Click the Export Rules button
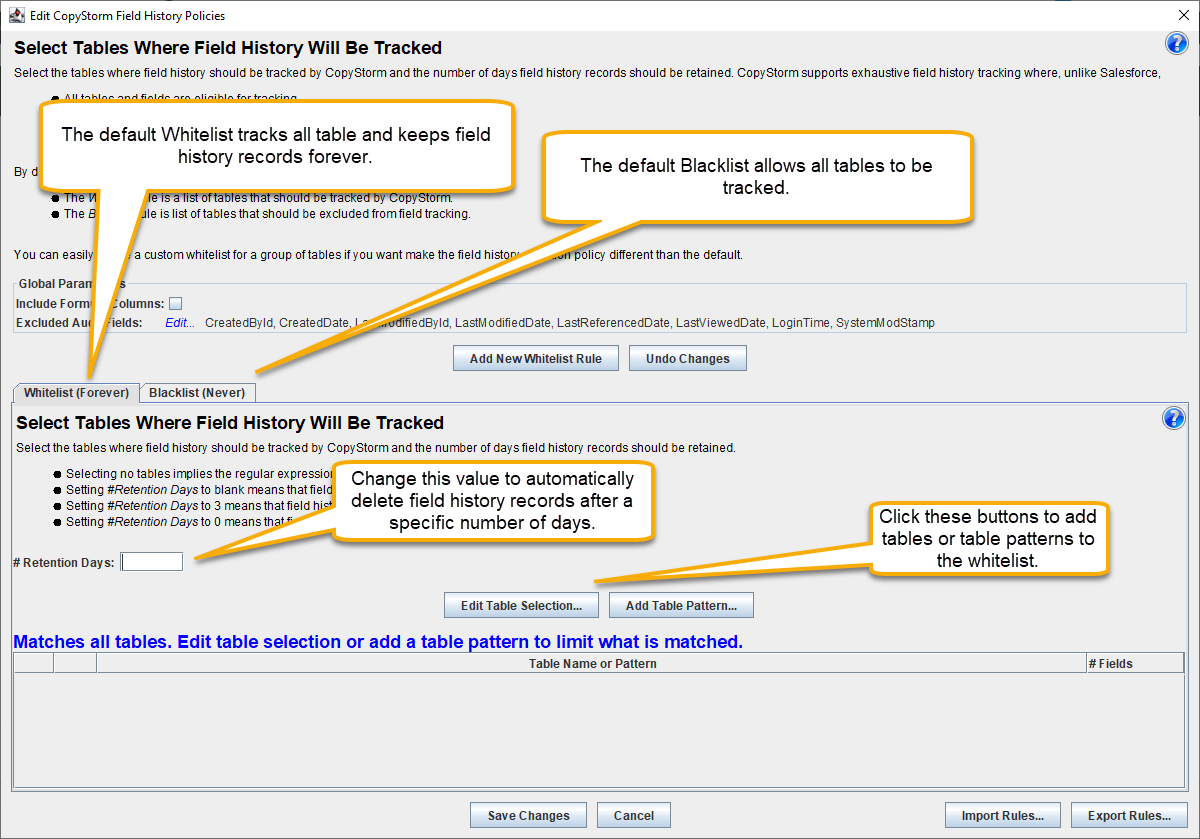Viewport: 1200px width, 839px height. click(1129, 815)
